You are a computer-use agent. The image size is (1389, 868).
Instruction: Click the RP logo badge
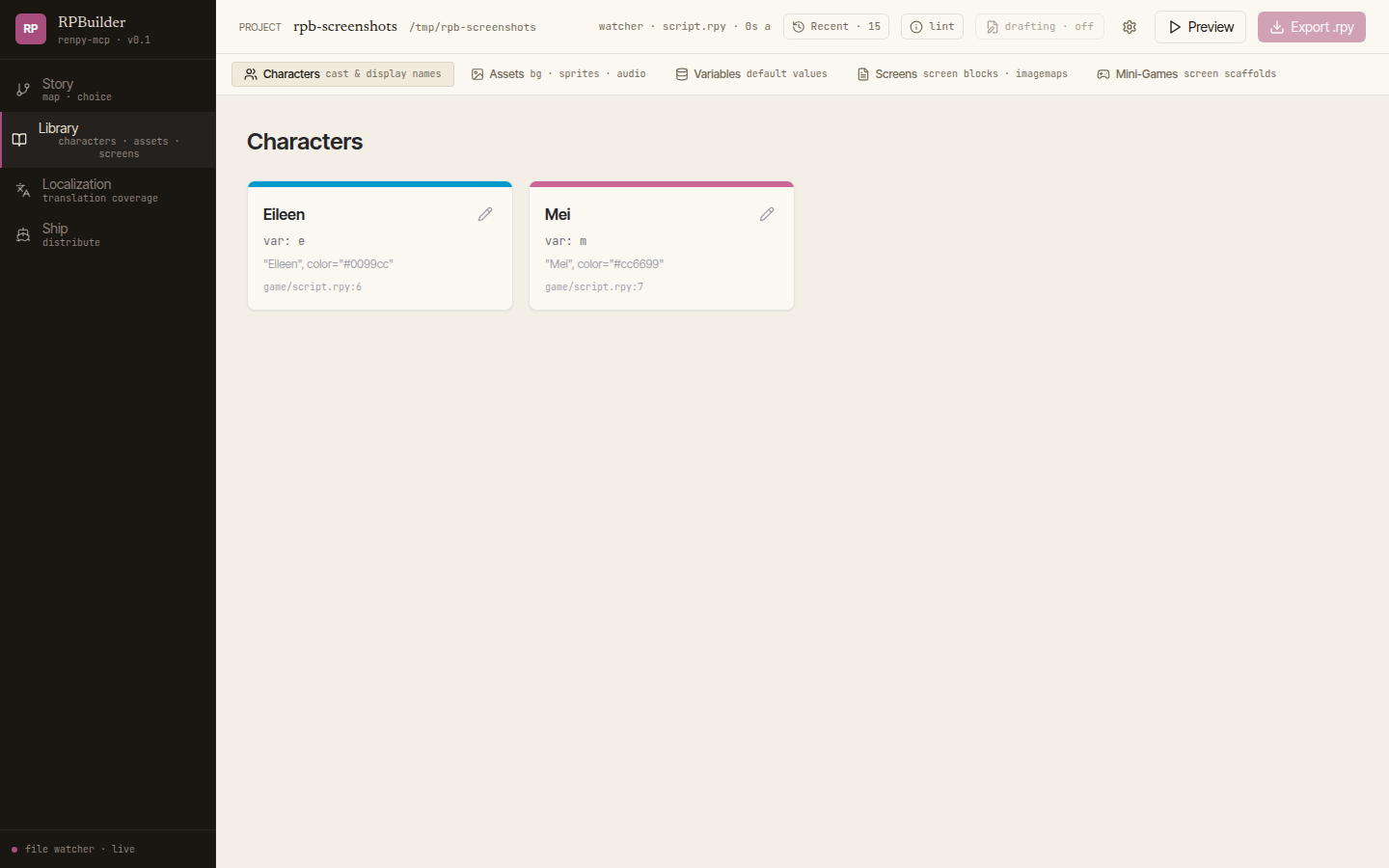(x=31, y=29)
